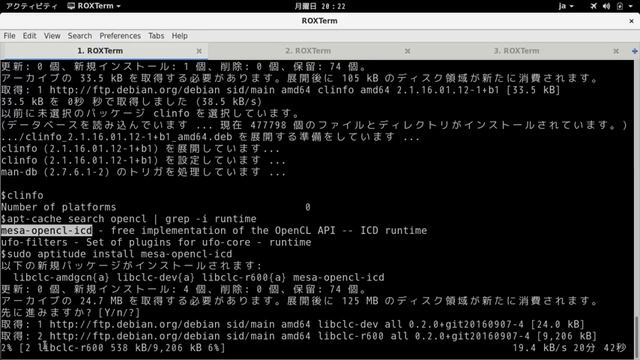Click the download progress line '2% [2 libclc-r600'

113,348
